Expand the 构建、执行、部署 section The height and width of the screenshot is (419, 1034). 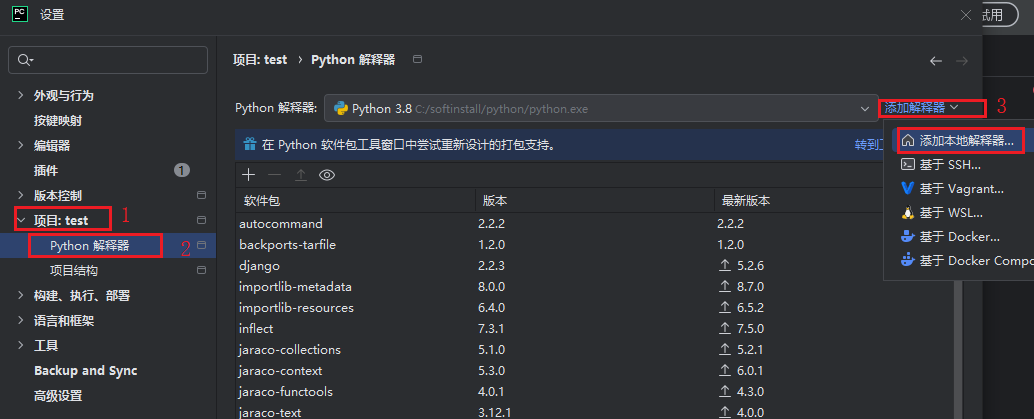(20, 295)
